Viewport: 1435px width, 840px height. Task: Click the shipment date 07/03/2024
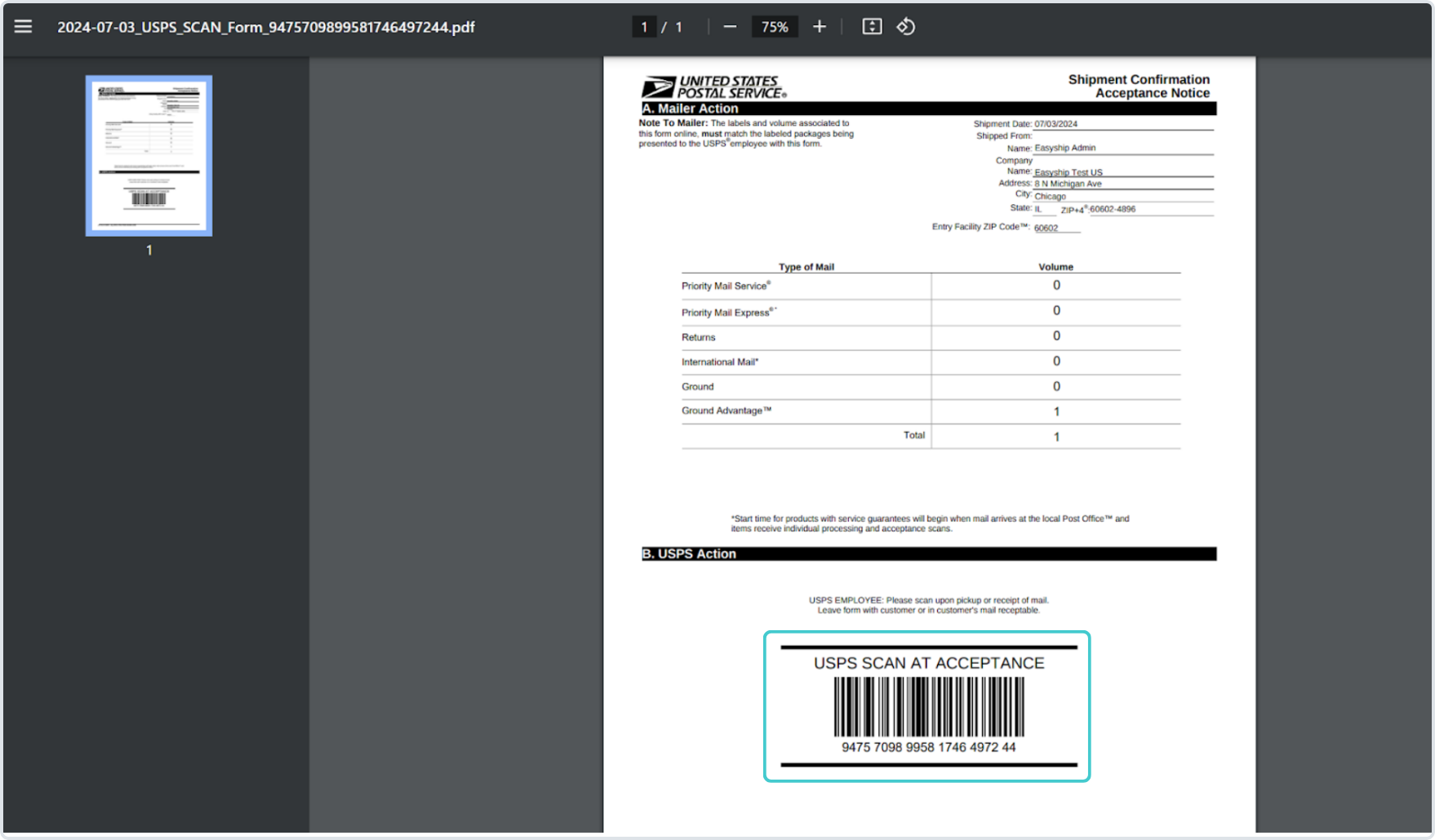click(1055, 124)
